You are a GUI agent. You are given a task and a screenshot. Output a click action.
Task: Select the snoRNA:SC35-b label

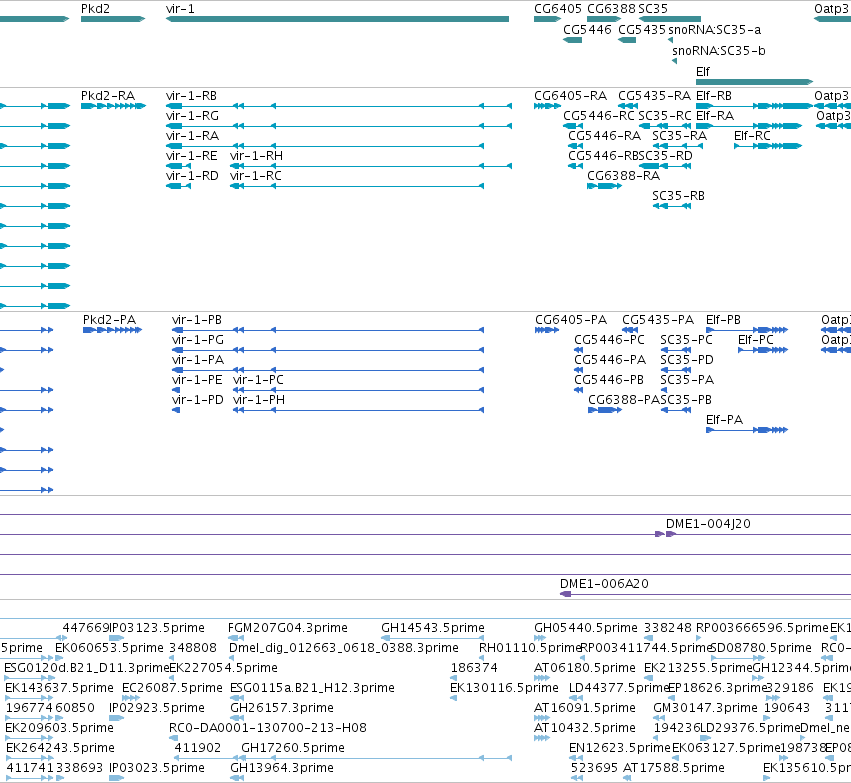coord(719,51)
